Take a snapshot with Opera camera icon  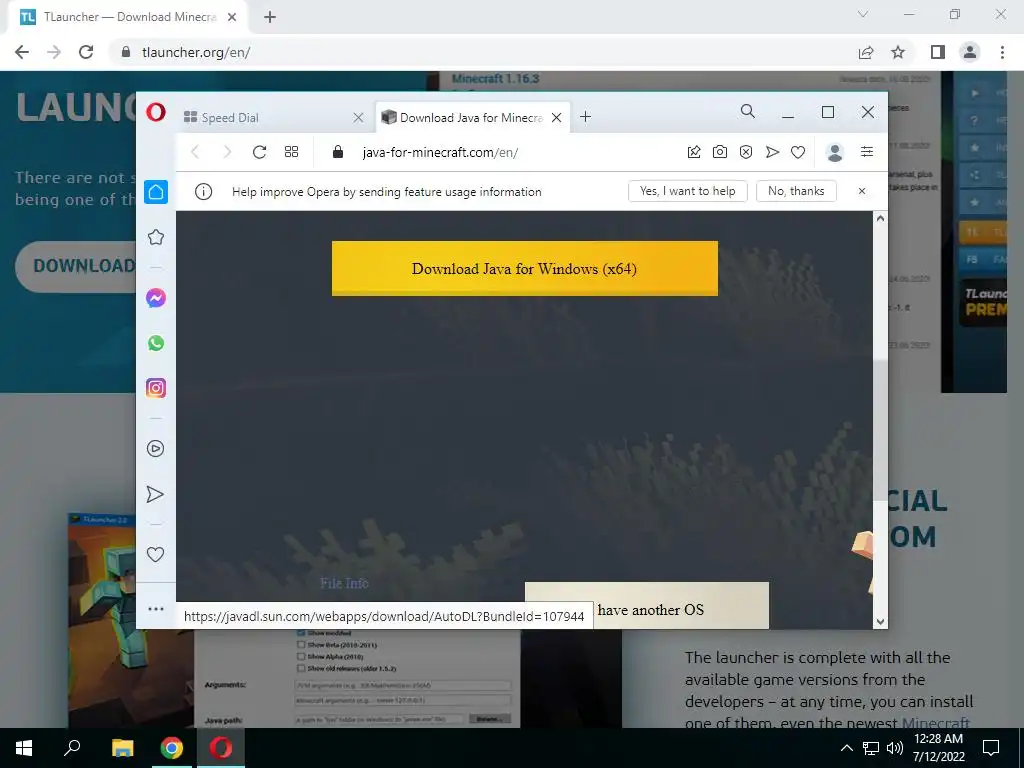720,152
